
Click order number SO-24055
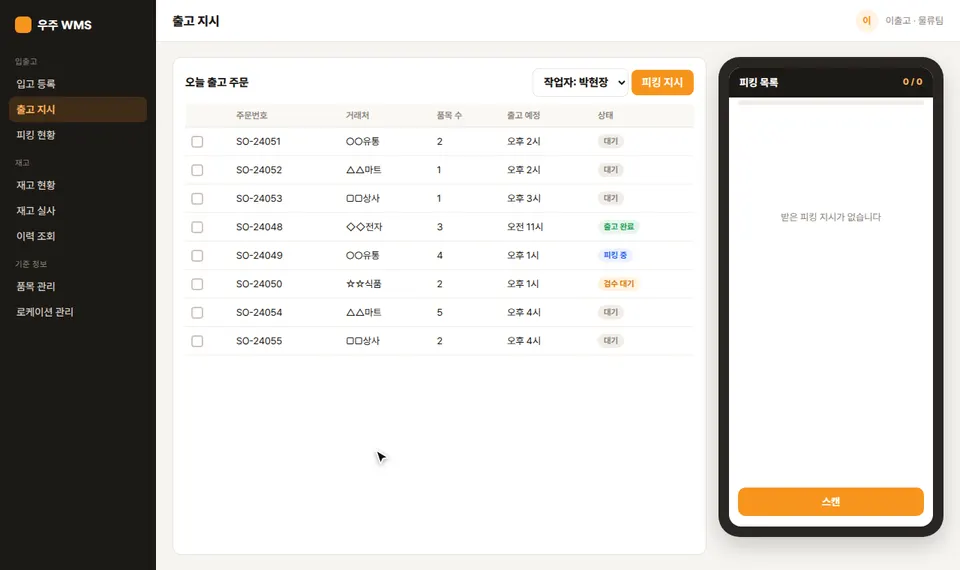(259, 341)
